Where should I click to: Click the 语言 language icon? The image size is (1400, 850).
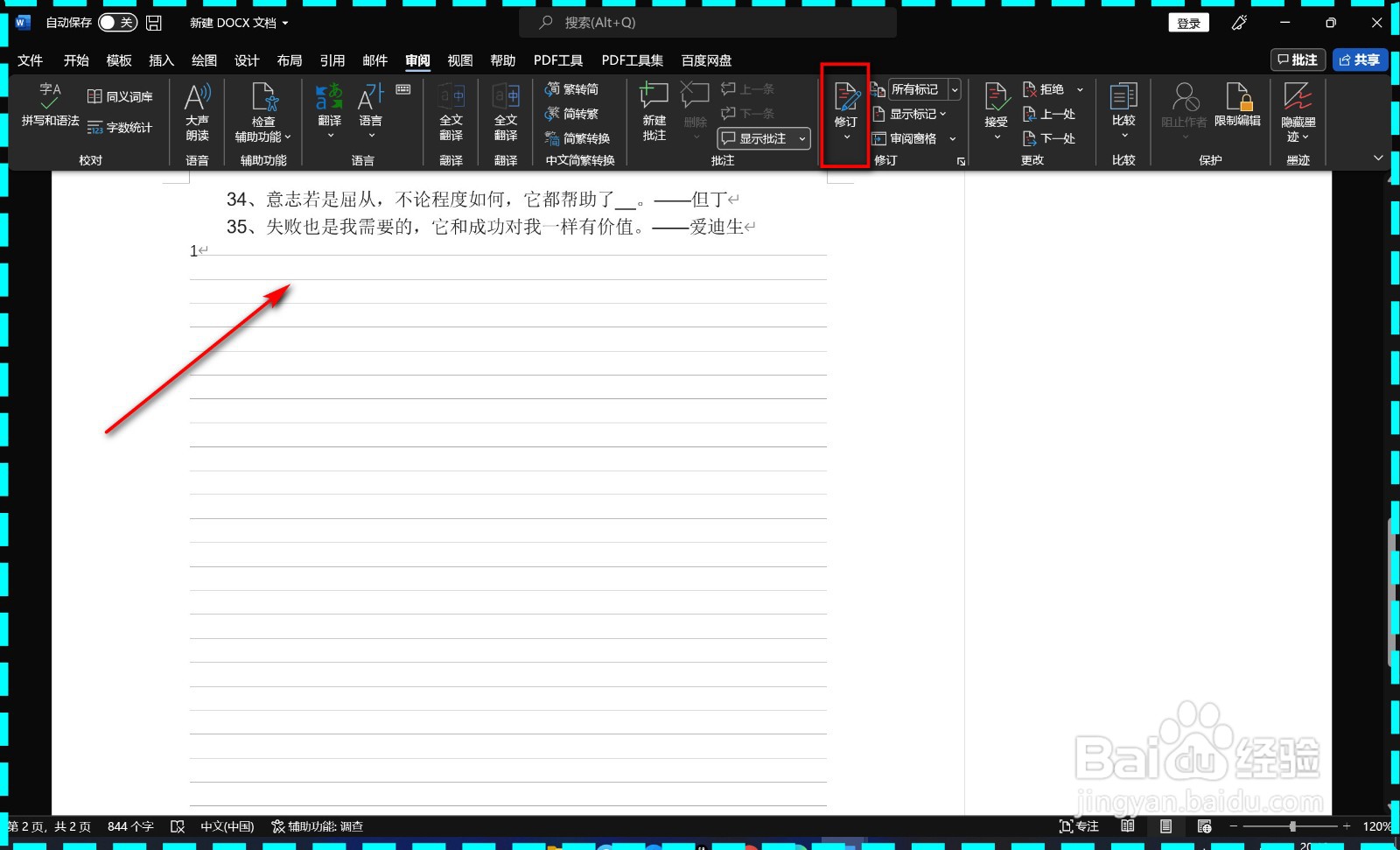point(371,96)
